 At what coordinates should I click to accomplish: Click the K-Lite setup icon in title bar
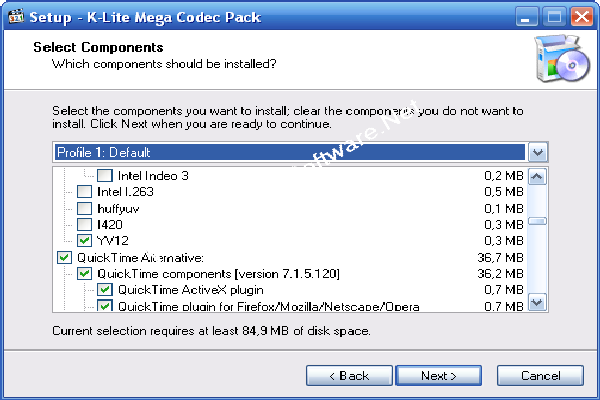(x=16, y=16)
